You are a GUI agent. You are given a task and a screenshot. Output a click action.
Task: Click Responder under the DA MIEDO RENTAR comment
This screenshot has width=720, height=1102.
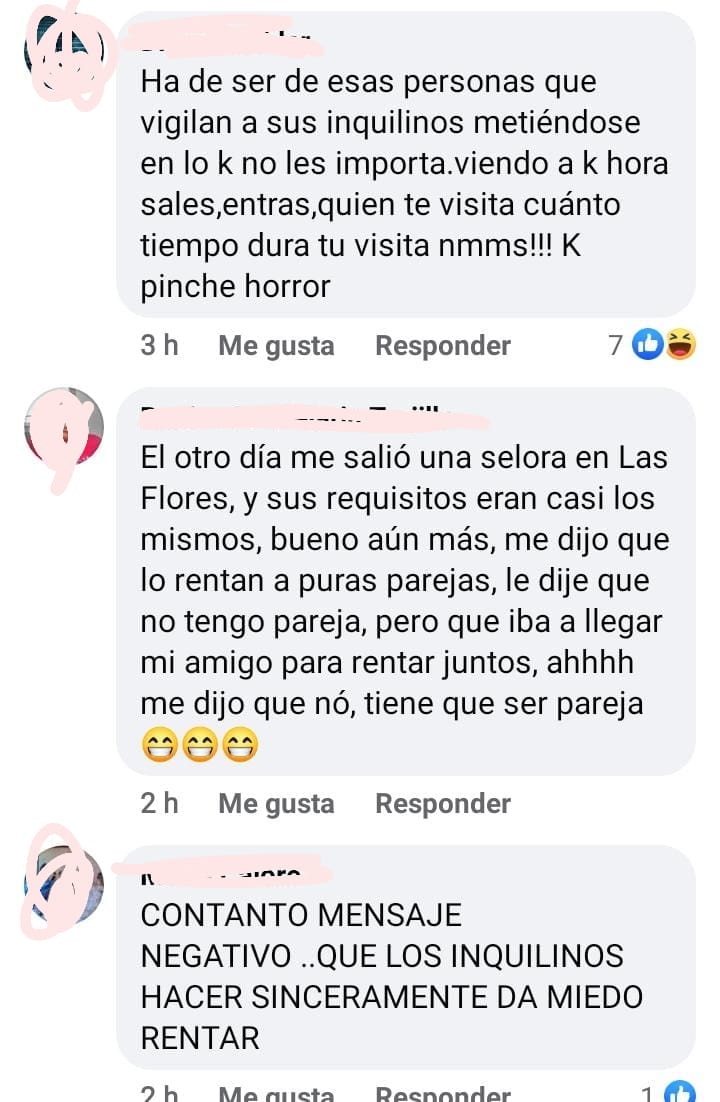click(443, 1093)
